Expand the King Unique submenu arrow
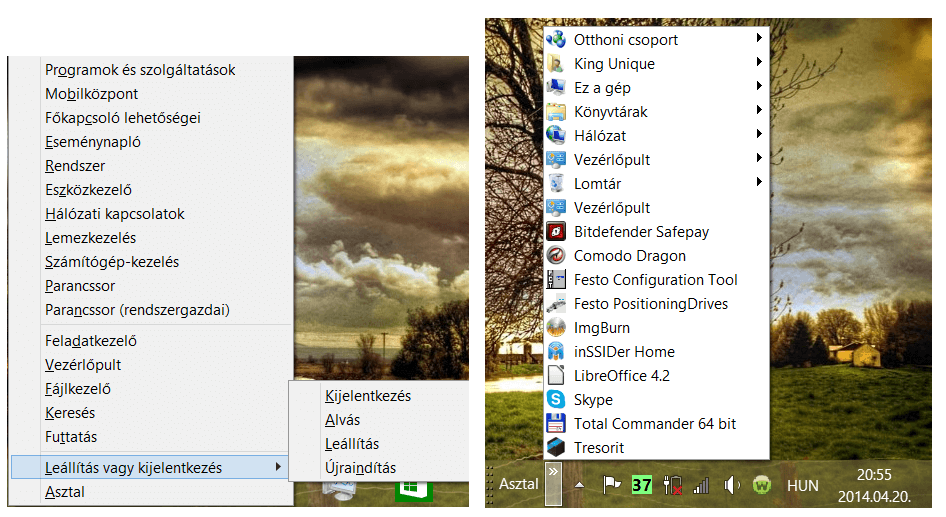 coord(759,62)
